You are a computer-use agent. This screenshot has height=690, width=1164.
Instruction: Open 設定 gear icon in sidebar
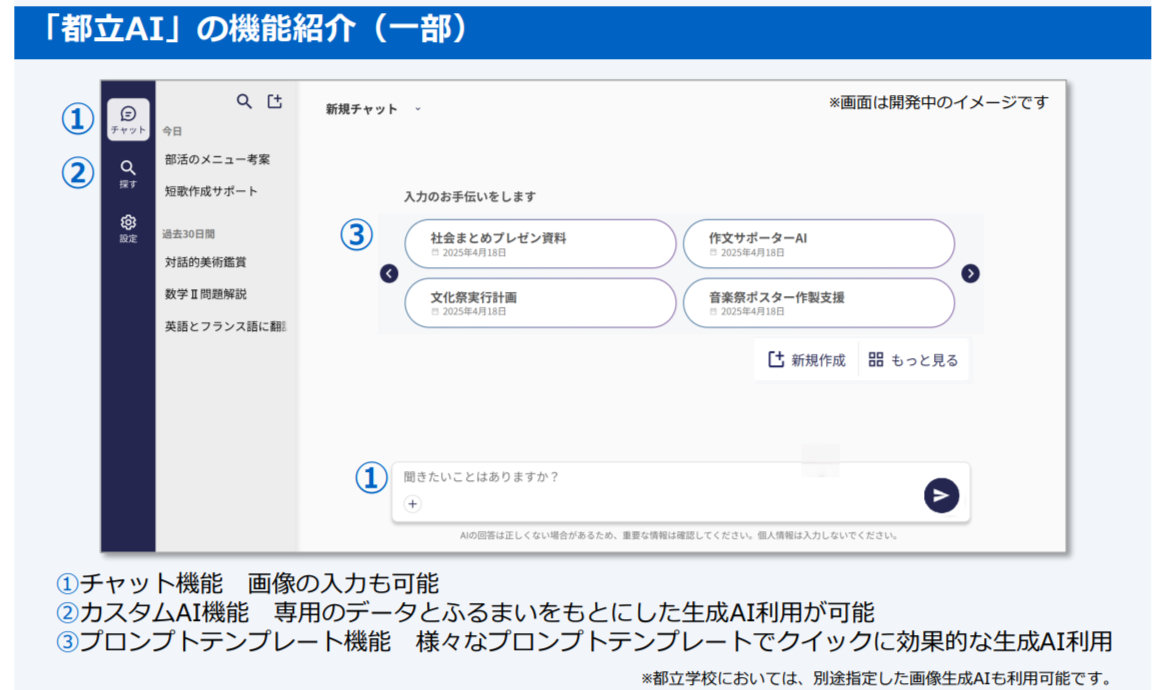click(x=128, y=227)
